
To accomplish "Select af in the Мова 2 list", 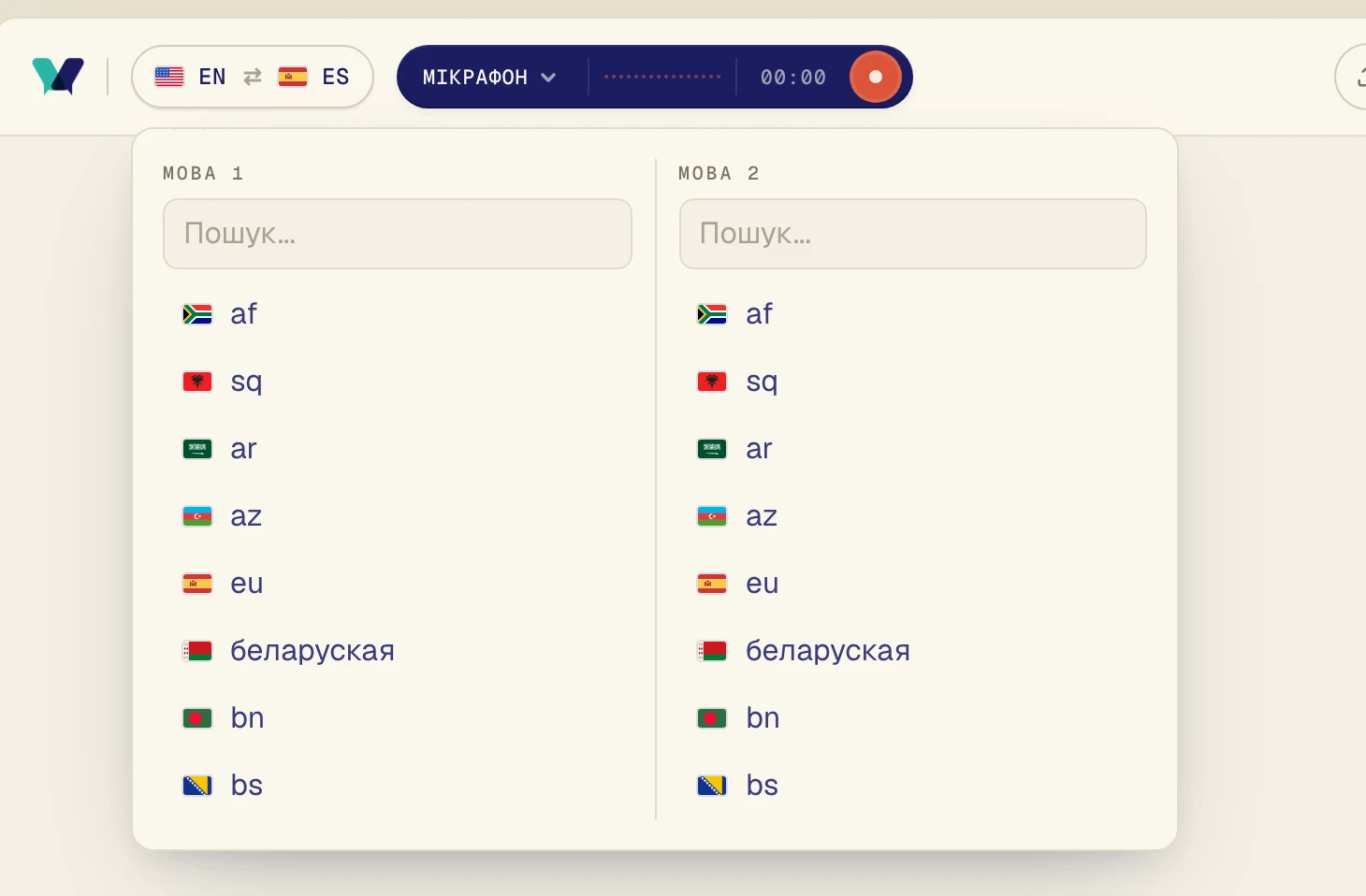I will pyautogui.click(x=913, y=314).
